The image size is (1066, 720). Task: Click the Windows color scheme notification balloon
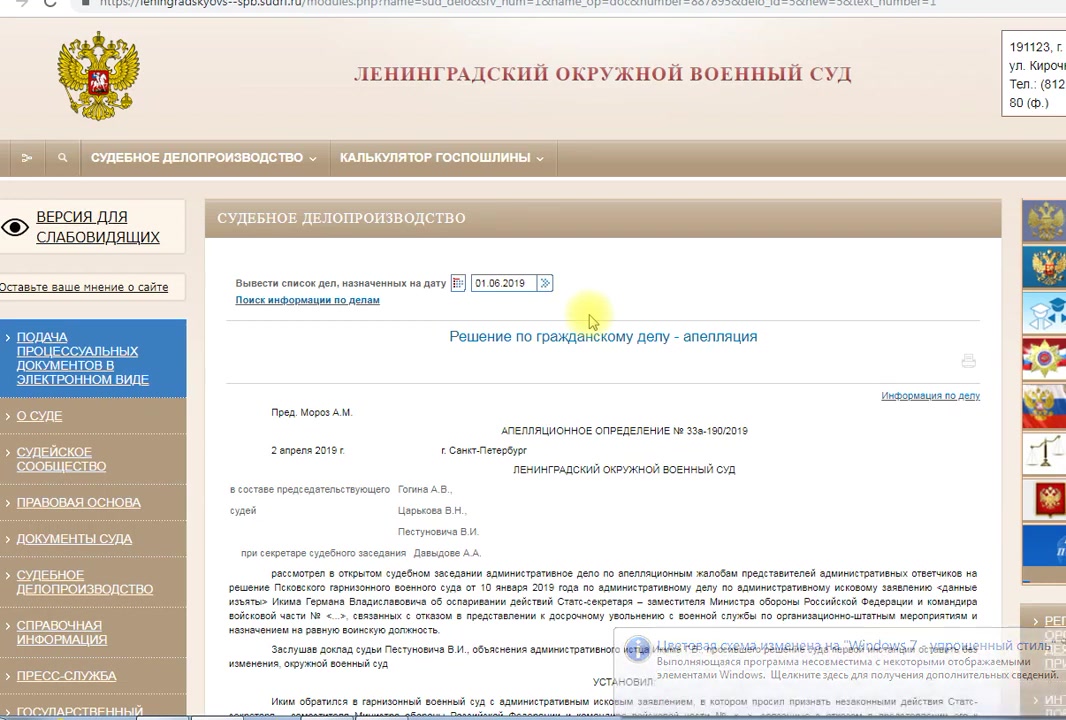[840, 671]
